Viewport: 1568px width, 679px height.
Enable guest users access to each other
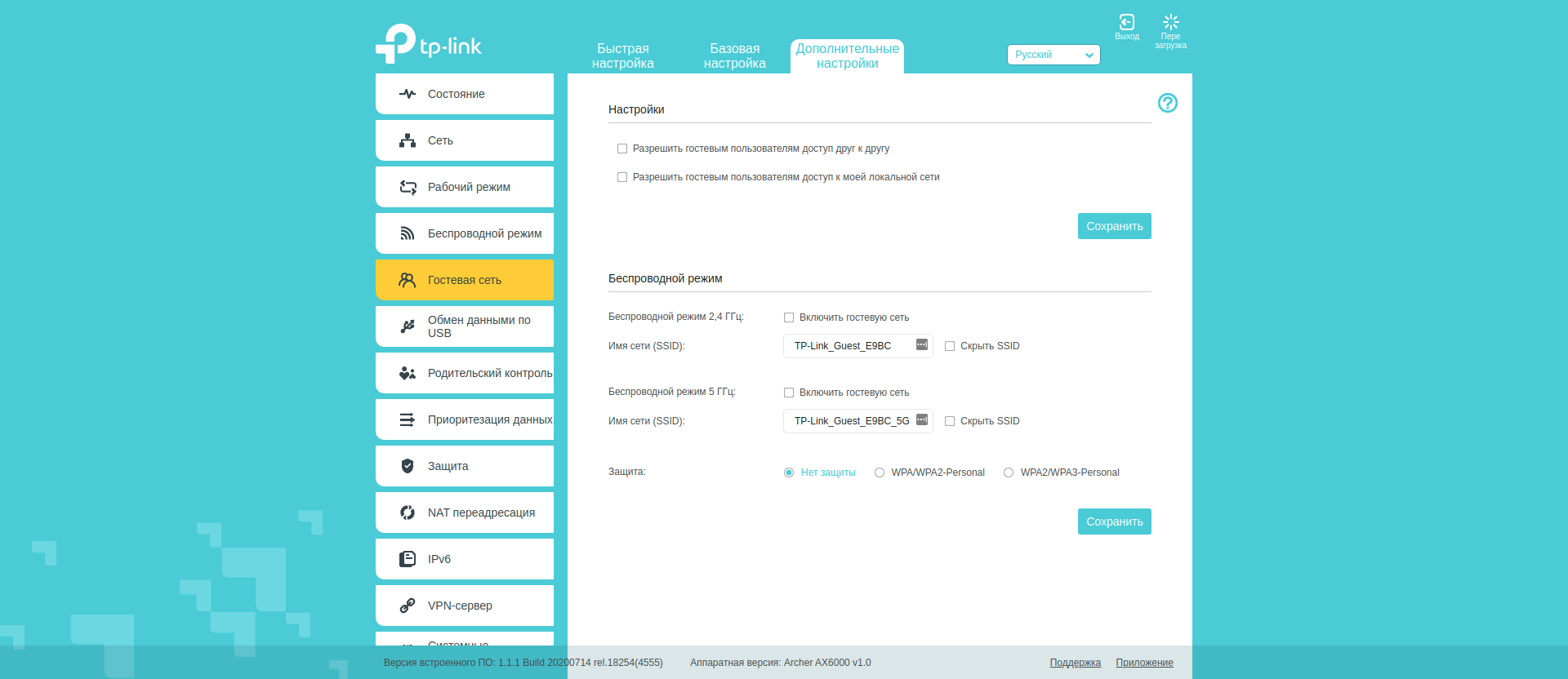coord(622,149)
